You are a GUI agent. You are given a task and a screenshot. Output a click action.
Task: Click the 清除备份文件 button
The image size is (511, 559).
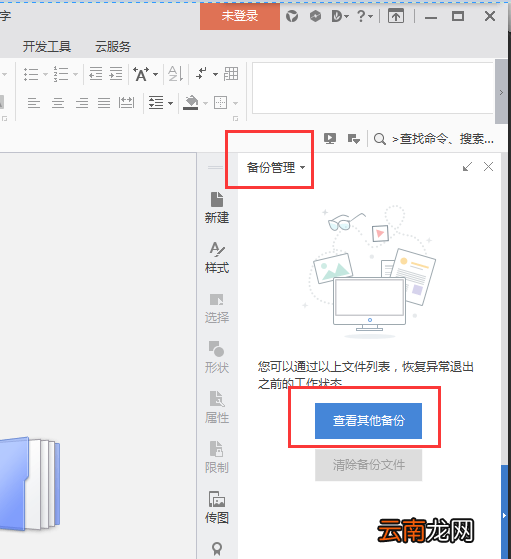click(x=368, y=465)
